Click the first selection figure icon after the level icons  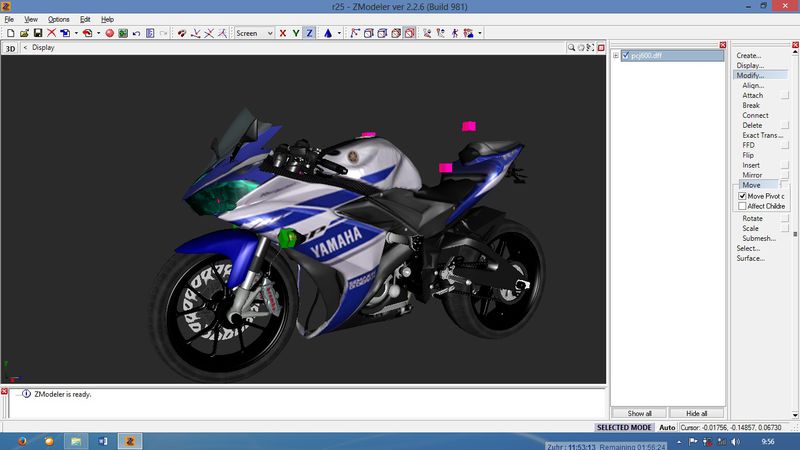tap(427, 33)
